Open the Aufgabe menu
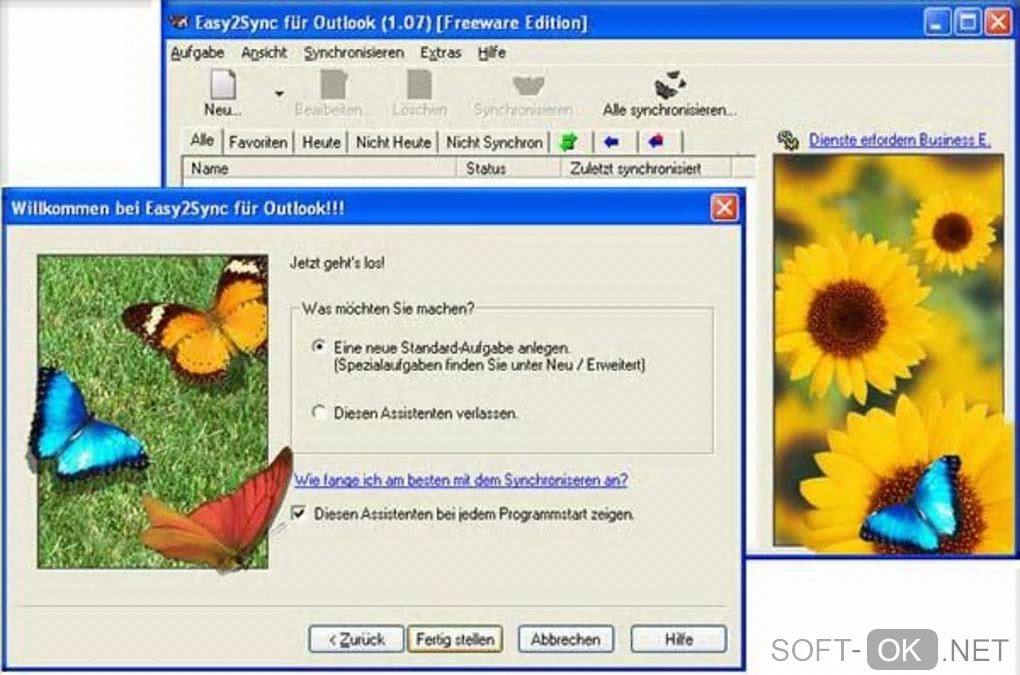Viewport: 1020px width, 675px height. 197,53
